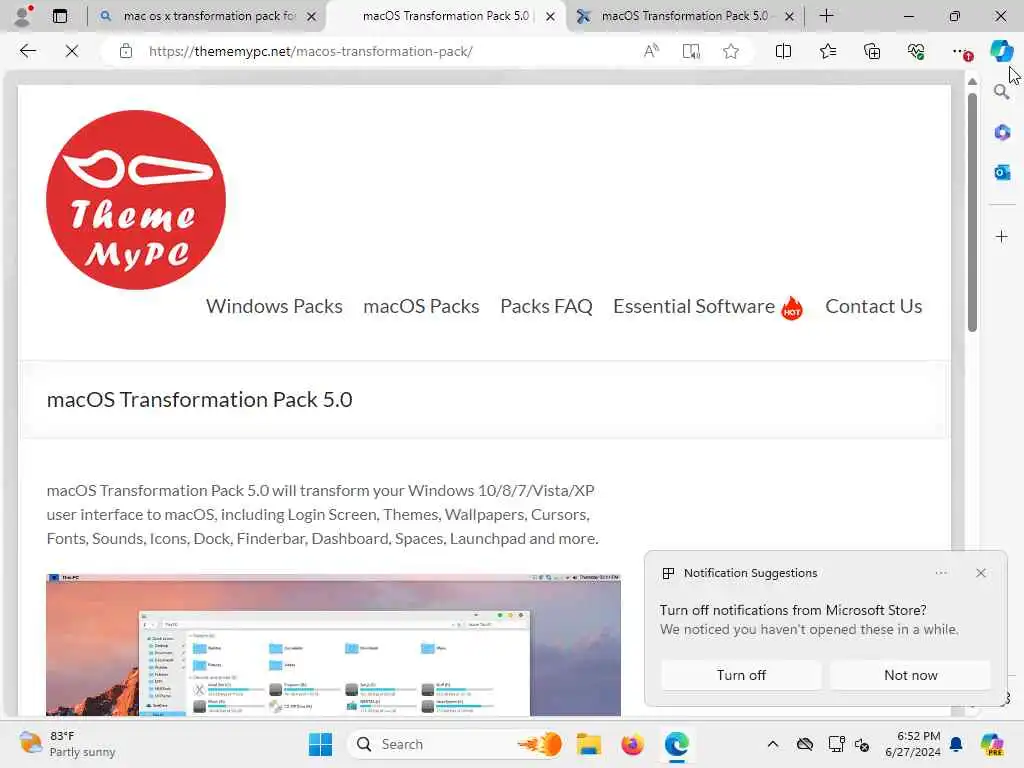Viewport: 1024px width, 768px height.
Task: Open Immersive Reader icon
Action: pos(691,51)
